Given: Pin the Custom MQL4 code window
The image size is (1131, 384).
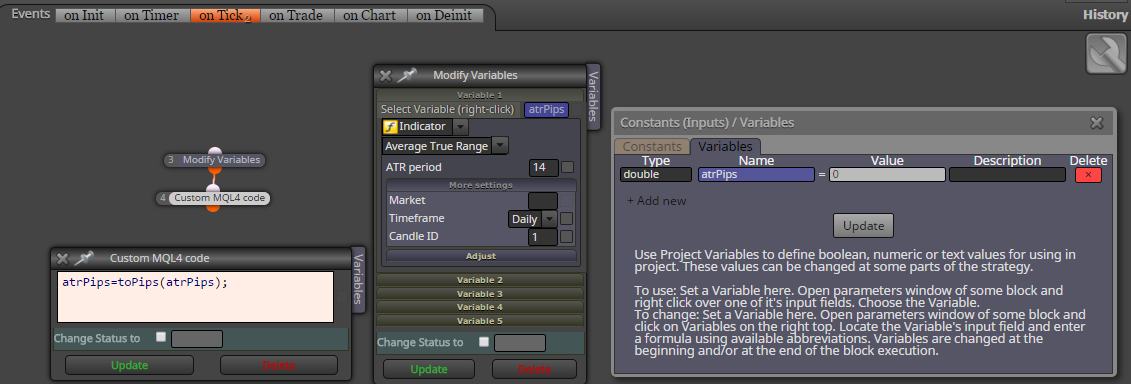Looking at the screenshot, I should (x=84, y=258).
